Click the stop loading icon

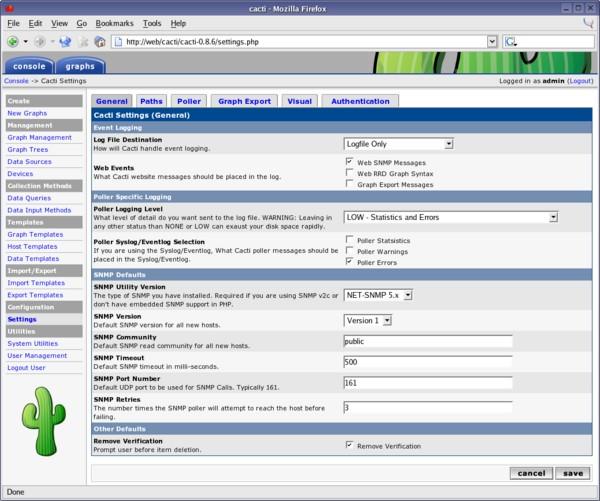[x=83, y=42]
